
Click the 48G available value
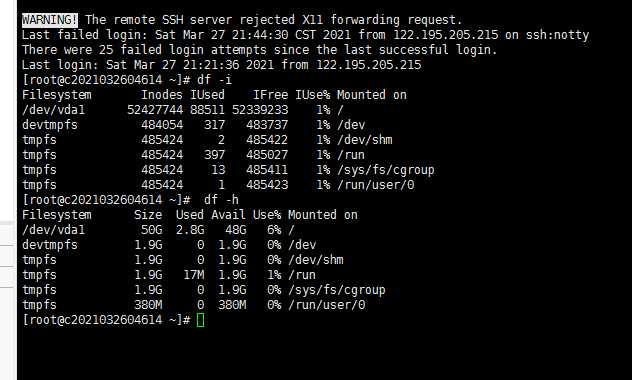(x=235, y=230)
